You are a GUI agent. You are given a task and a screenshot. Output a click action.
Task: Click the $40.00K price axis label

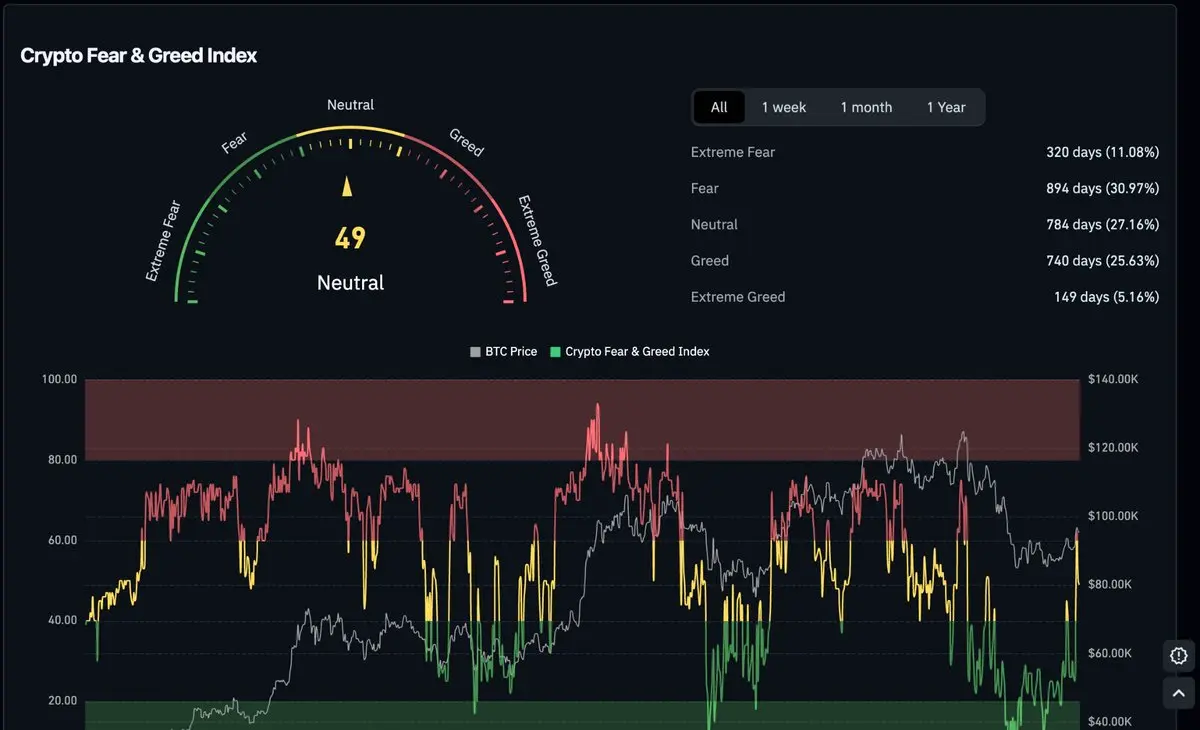[x=1110, y=721]
